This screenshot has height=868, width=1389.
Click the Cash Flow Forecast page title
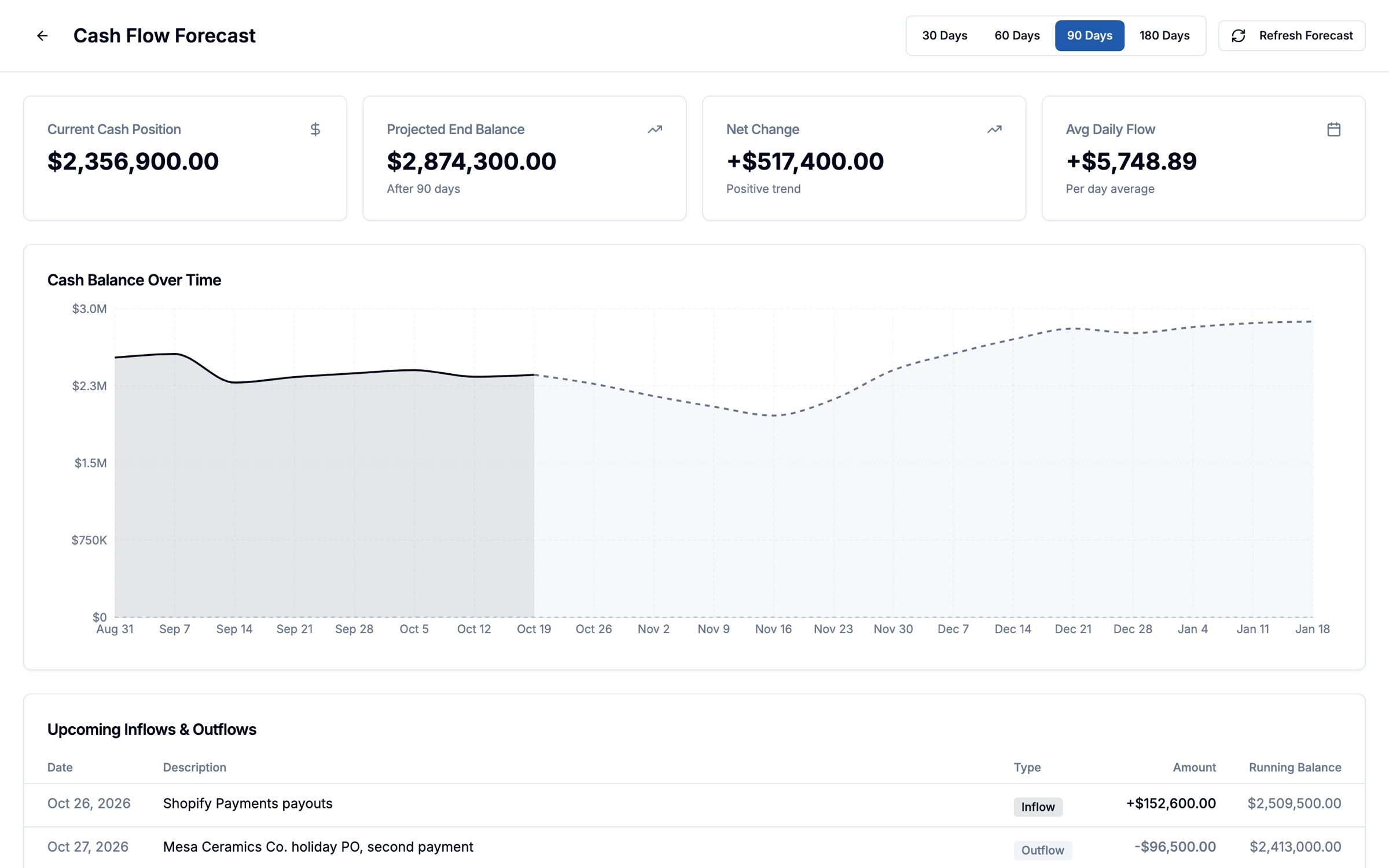(164, 36)
